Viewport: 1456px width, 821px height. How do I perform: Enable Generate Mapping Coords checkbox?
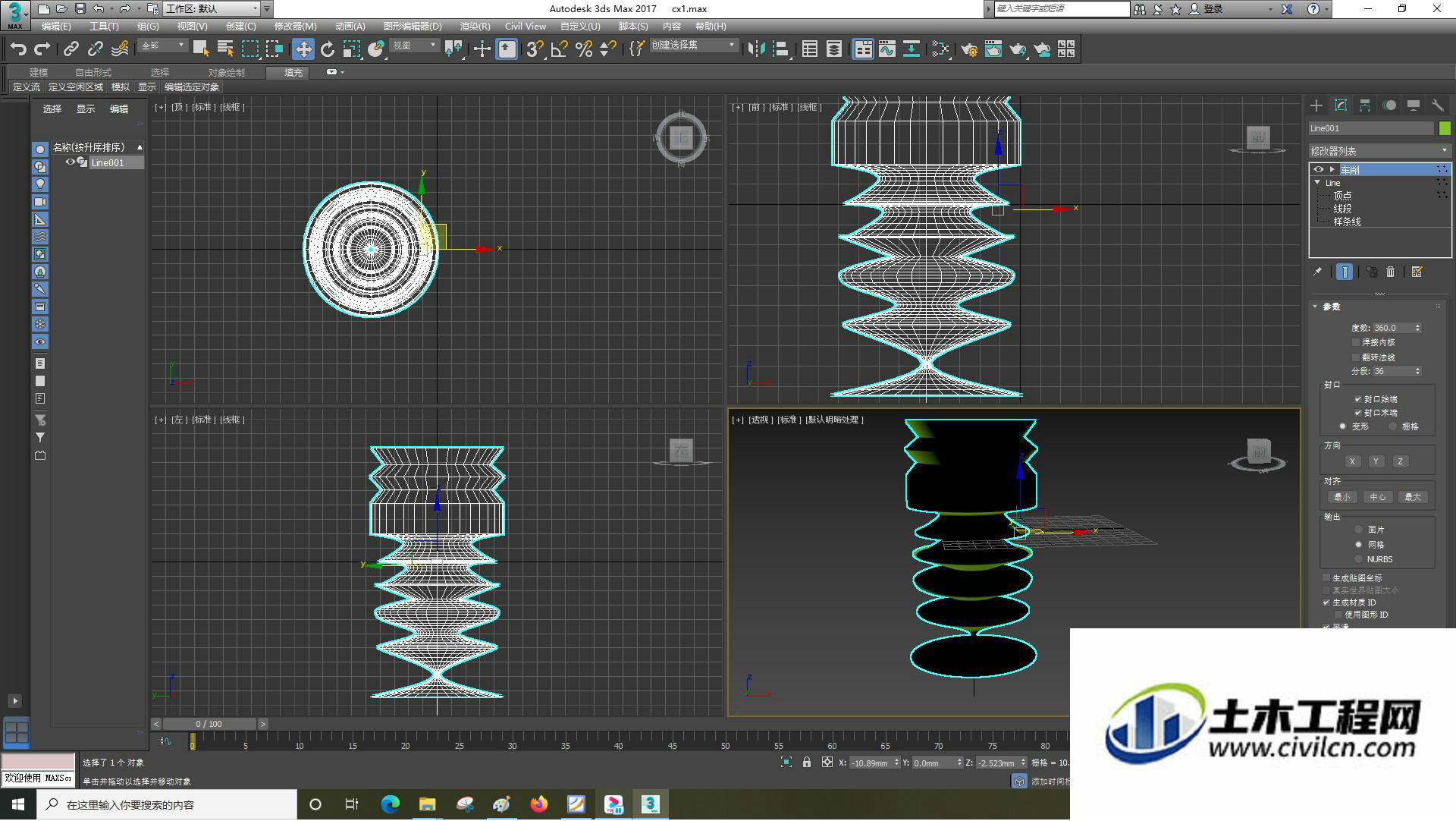tap(1326, 578)
